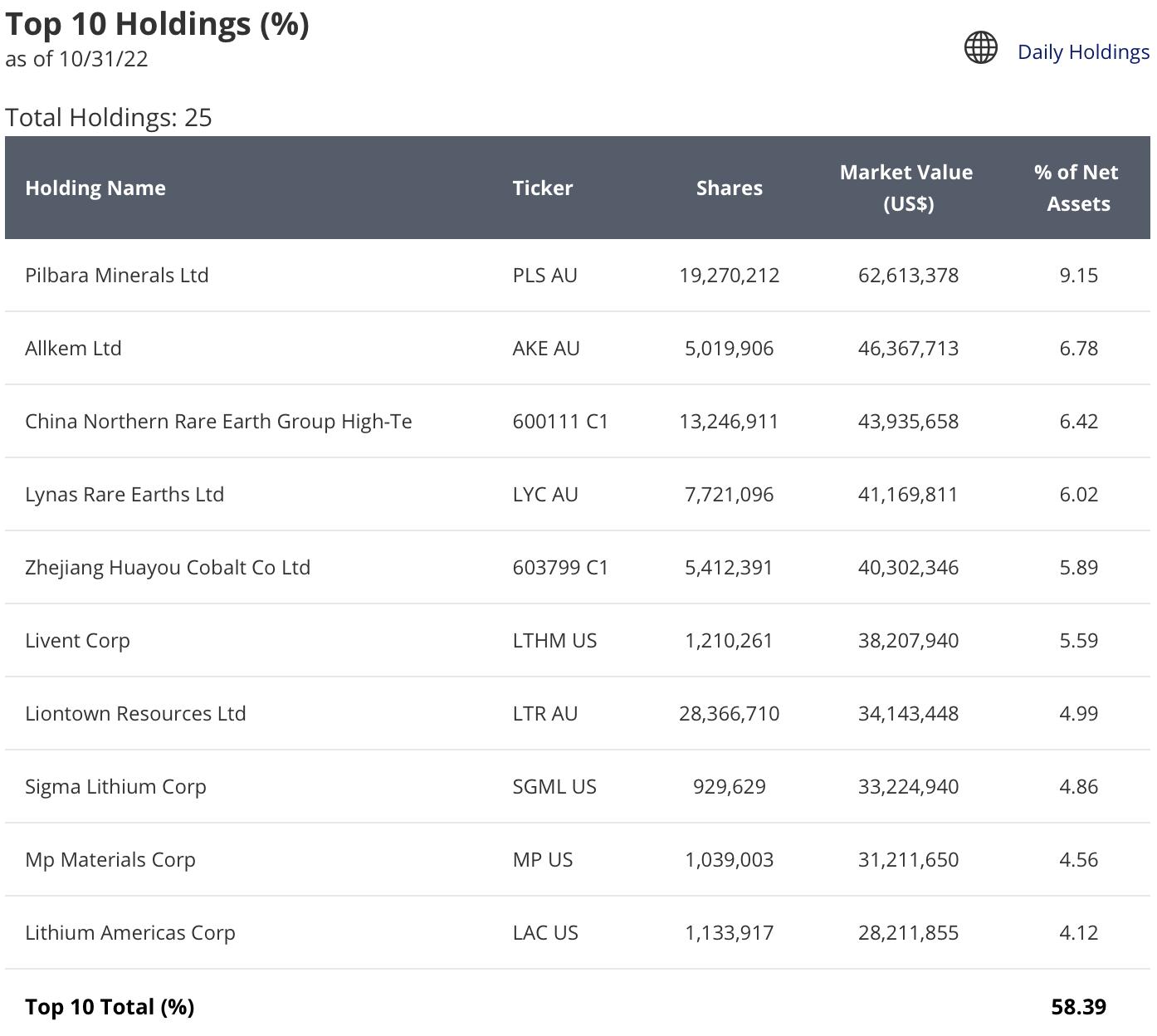
Task: Click shares value 28,366,710
Action: coord(730,713)
